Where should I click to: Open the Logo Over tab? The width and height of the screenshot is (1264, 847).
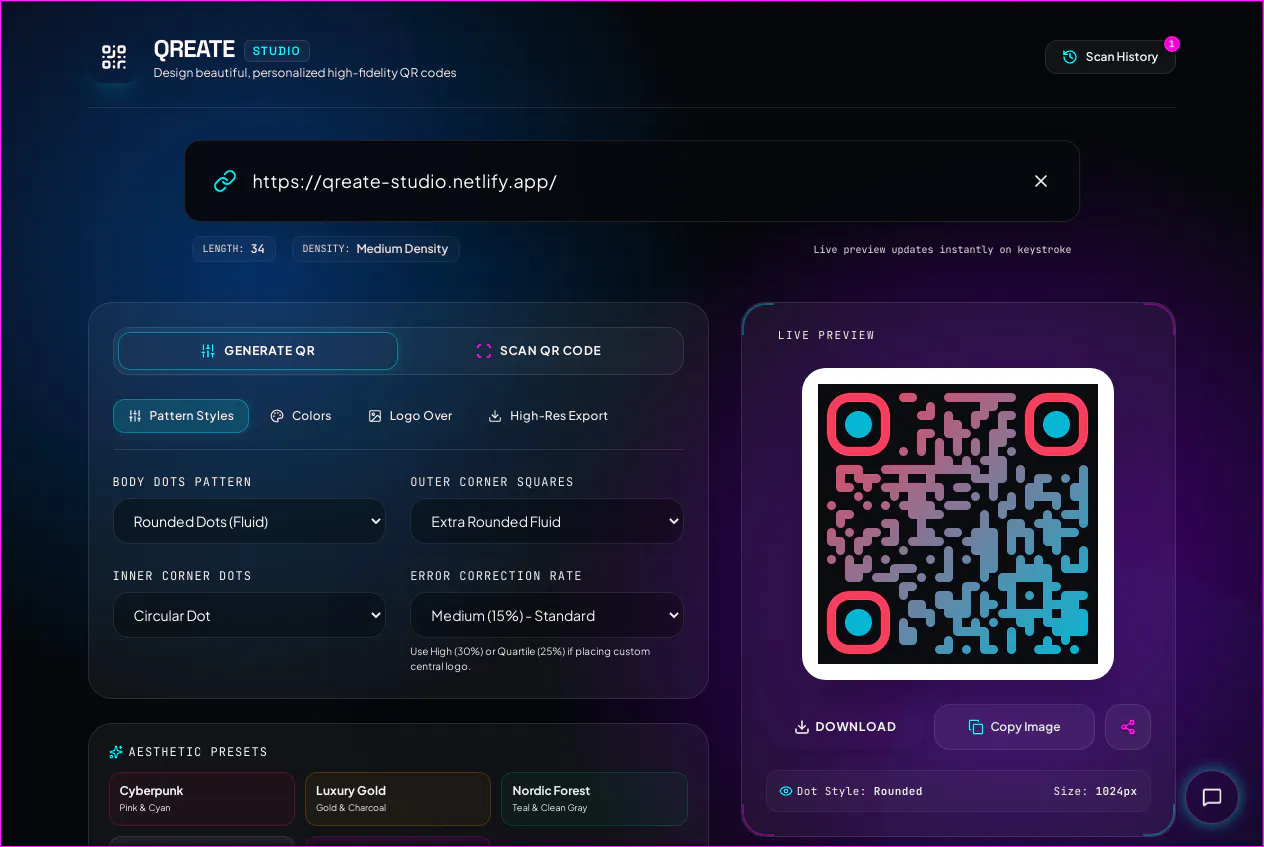(x=410, y=416)
